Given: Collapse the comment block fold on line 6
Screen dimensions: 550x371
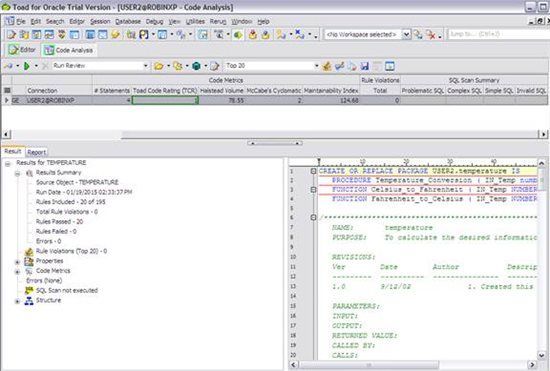Looking at the screenshot, I should (313, 217).
